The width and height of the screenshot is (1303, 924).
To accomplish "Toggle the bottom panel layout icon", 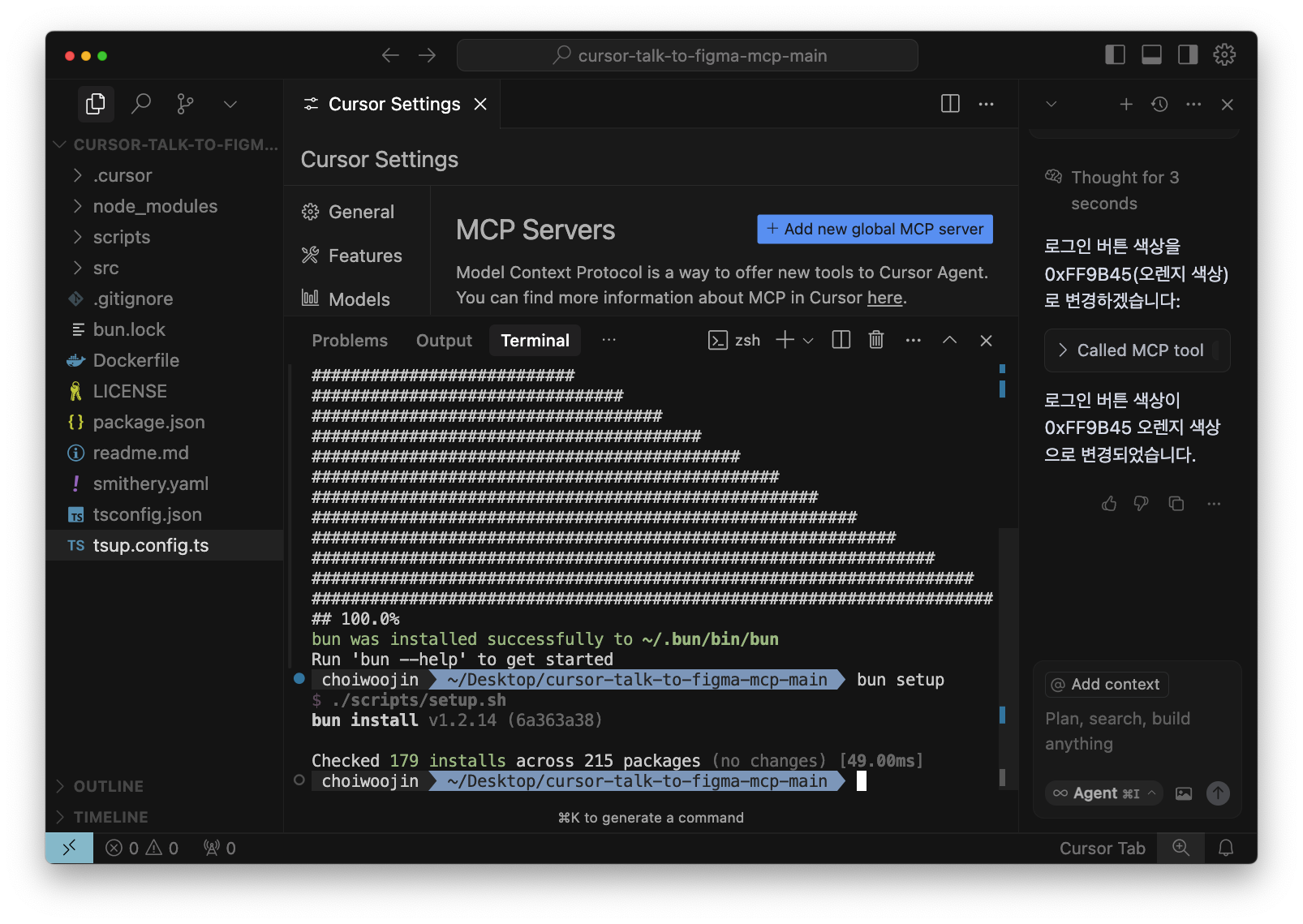I will 1151,54.
